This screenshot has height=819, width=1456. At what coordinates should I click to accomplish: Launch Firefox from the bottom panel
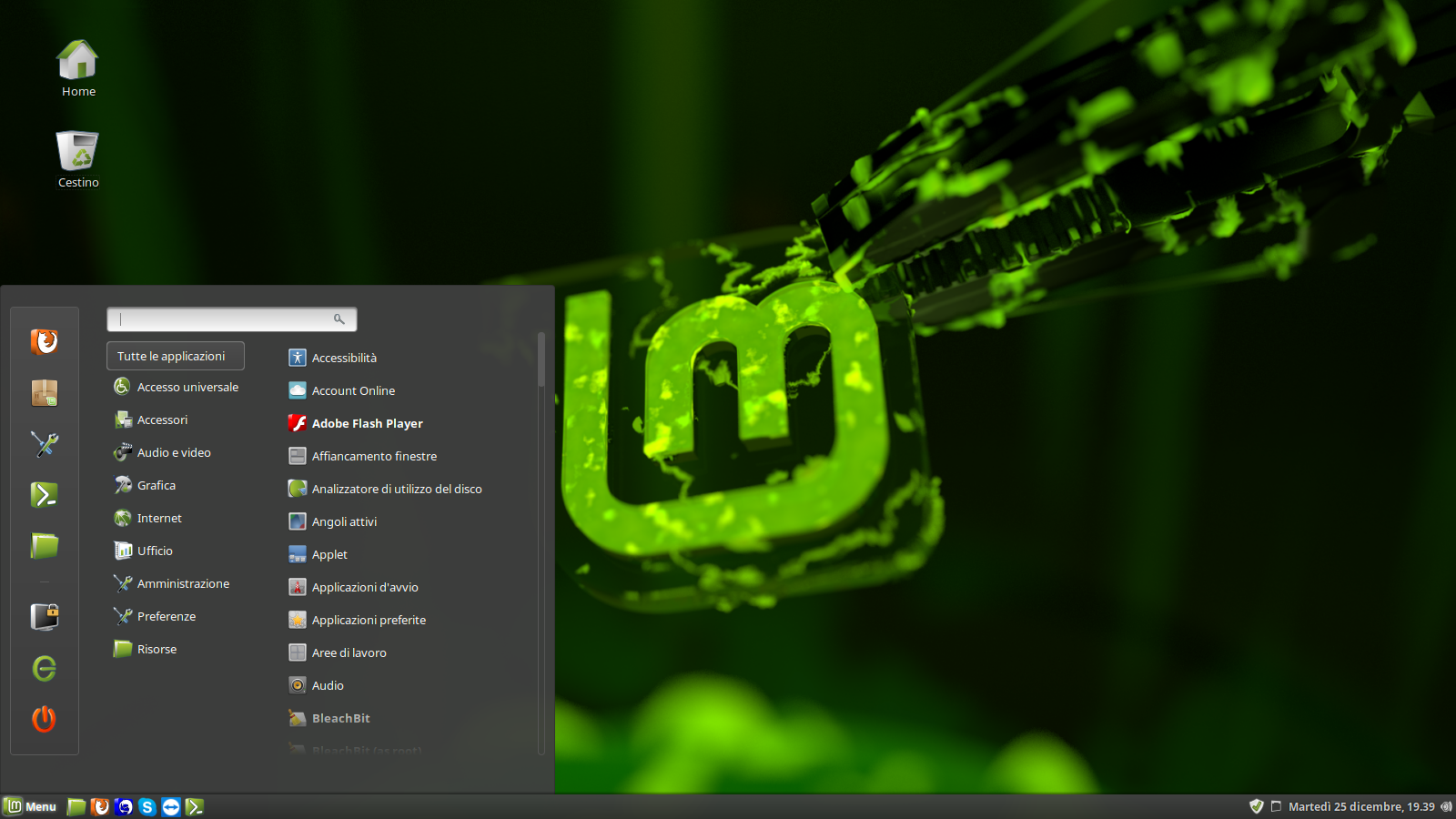point(100,807)
